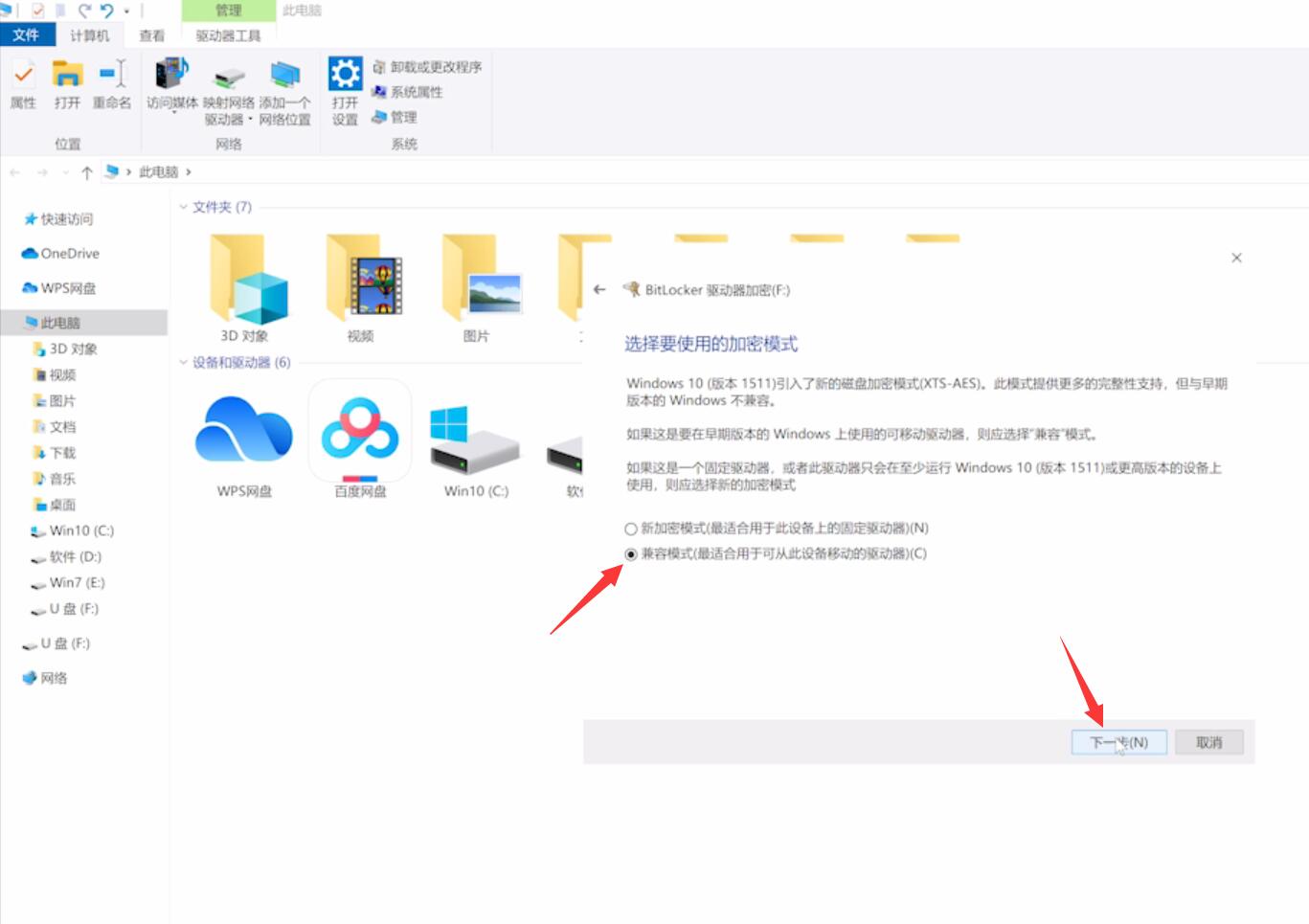The width and height of the screenshot is (1309, 924).
Task: Open settings via 打开设置 gear icon
Action: tap(345, 92)
